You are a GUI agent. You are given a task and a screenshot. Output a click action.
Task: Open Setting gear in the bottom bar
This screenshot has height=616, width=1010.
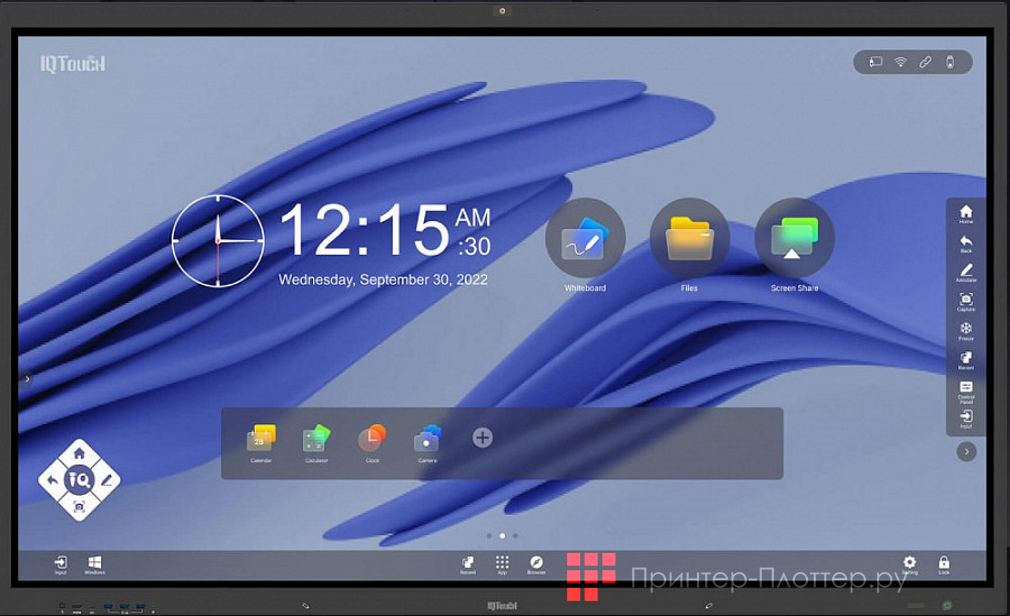(x=909, y=564)
